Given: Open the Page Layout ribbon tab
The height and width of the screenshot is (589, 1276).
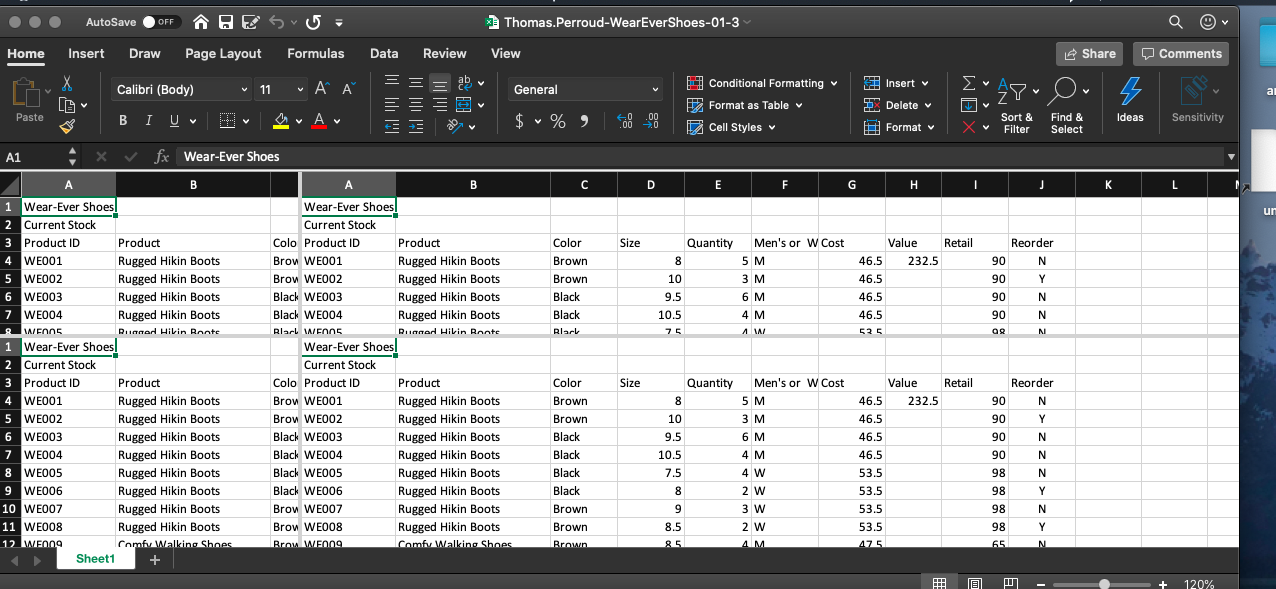Looking at the screenshot, I should pos(223,54).
